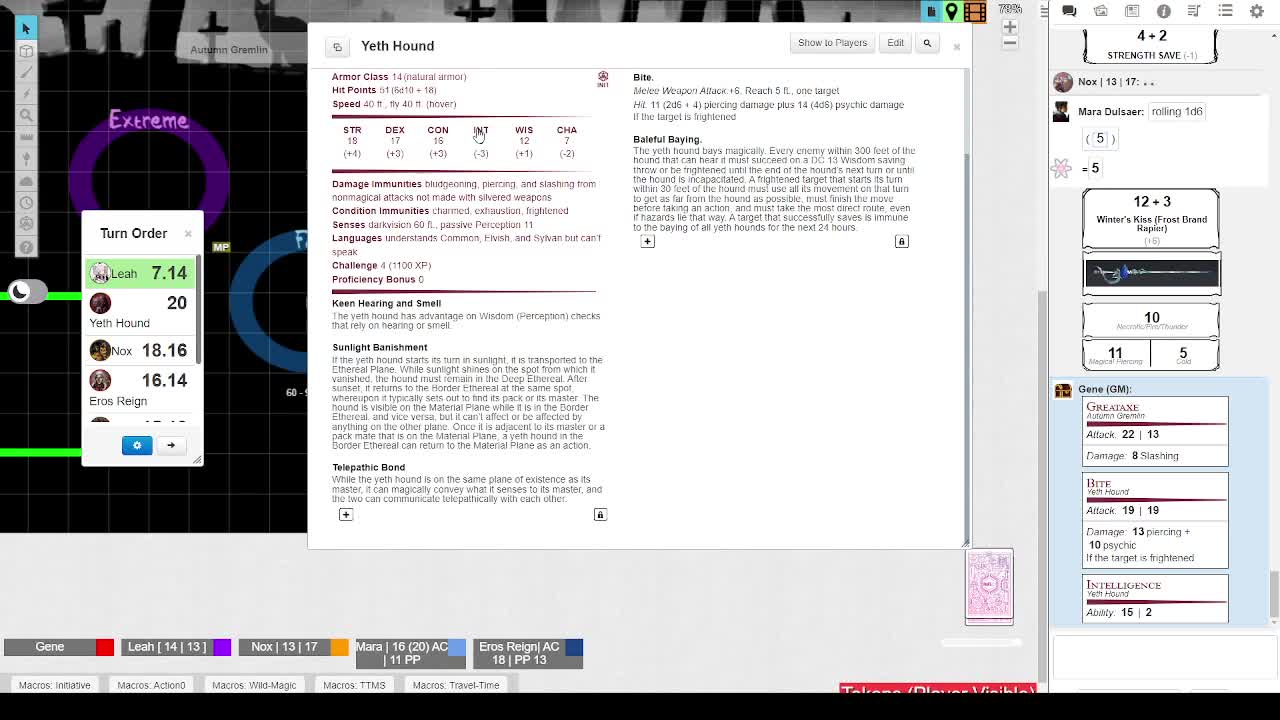This screenshot has height=720, width=1280.
Task: Toggle the lock icon under traits
Action: (x=600, y=515)
